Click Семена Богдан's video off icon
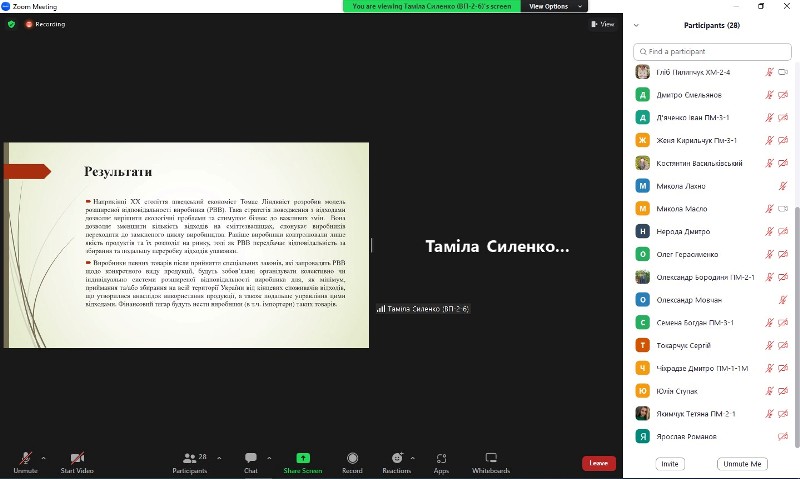The width and height of the screenshot is (800, 479). click(783, 322)
